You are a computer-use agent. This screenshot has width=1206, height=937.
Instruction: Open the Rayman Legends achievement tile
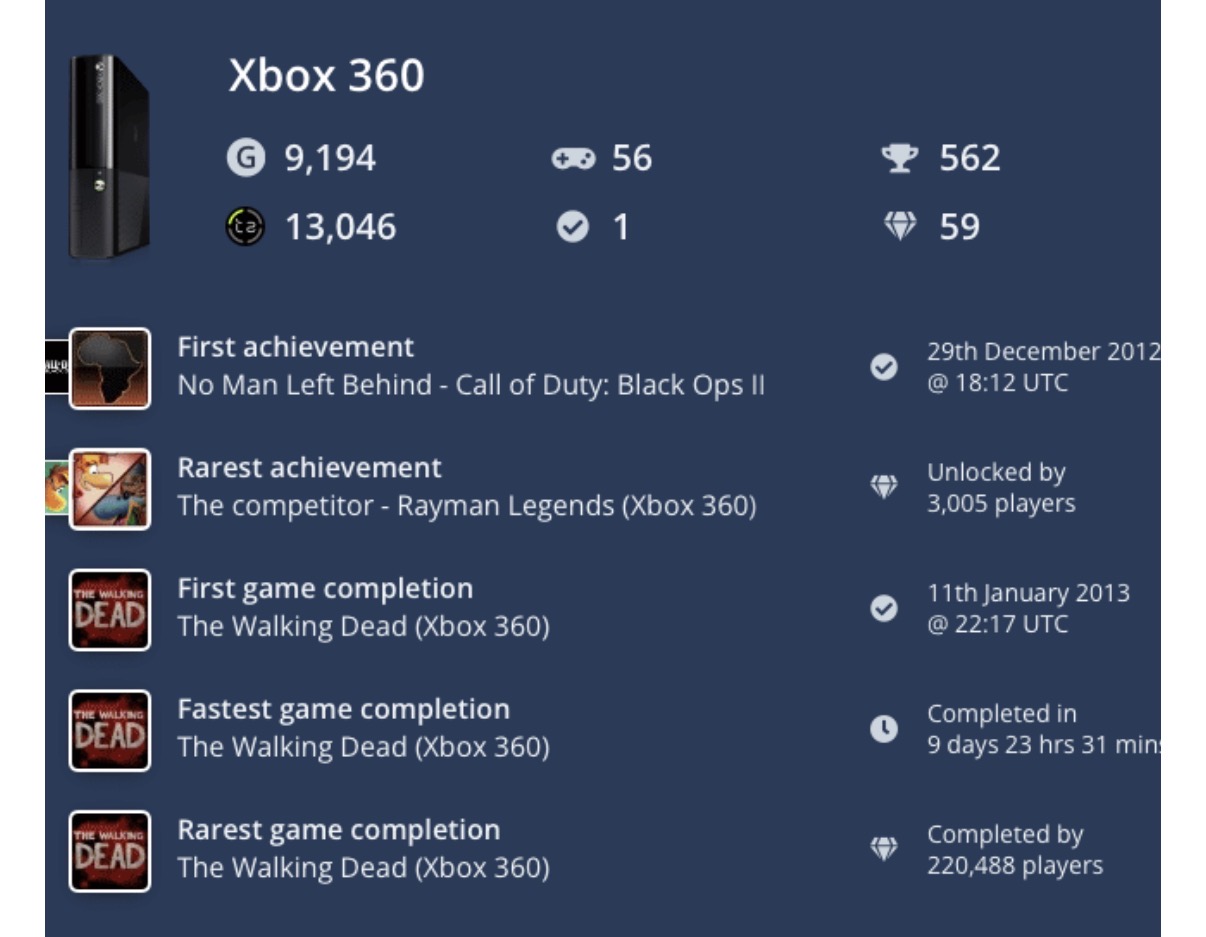[109, 489]
